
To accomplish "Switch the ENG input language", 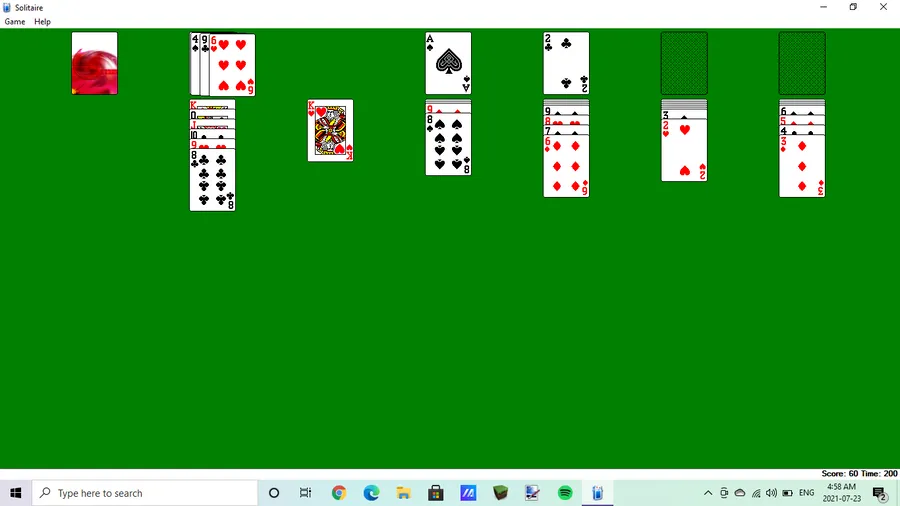I will (806, 493).
